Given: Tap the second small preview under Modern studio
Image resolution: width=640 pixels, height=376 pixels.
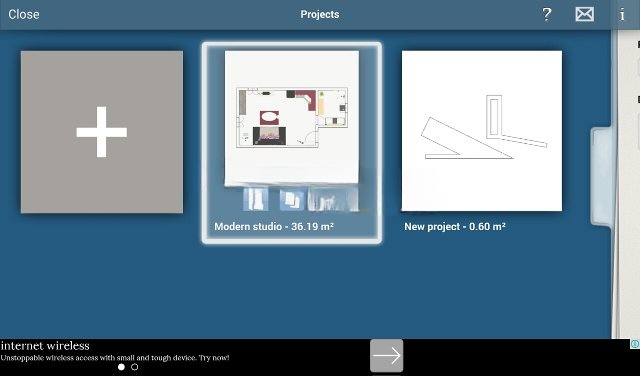Looking at the screenshot, I should click(x=292, y=199).
